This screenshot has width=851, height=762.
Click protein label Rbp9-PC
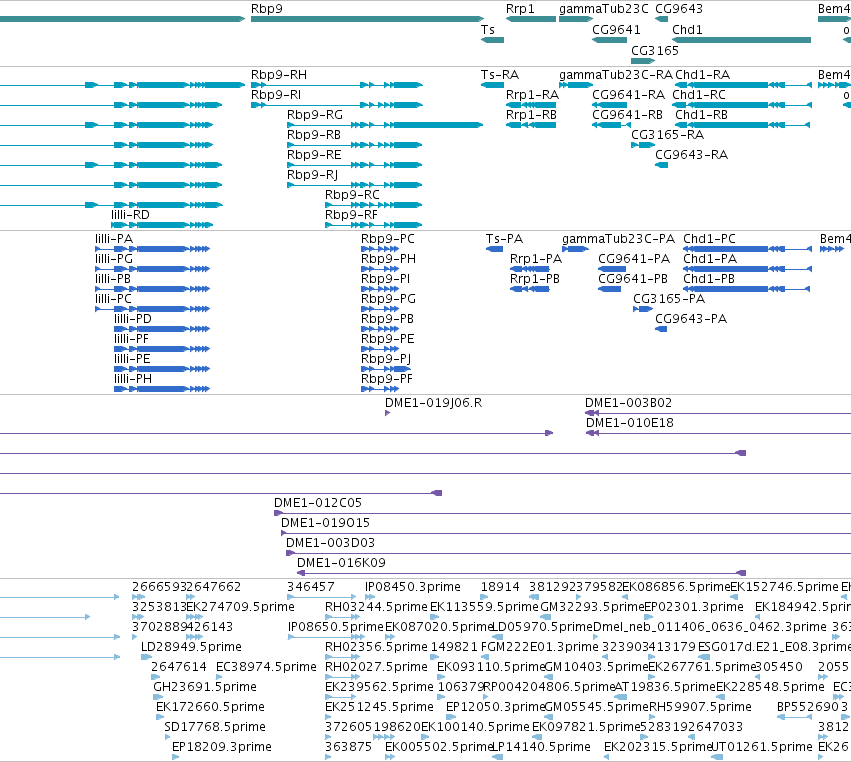pyautogui.click(x=388, y=239)
